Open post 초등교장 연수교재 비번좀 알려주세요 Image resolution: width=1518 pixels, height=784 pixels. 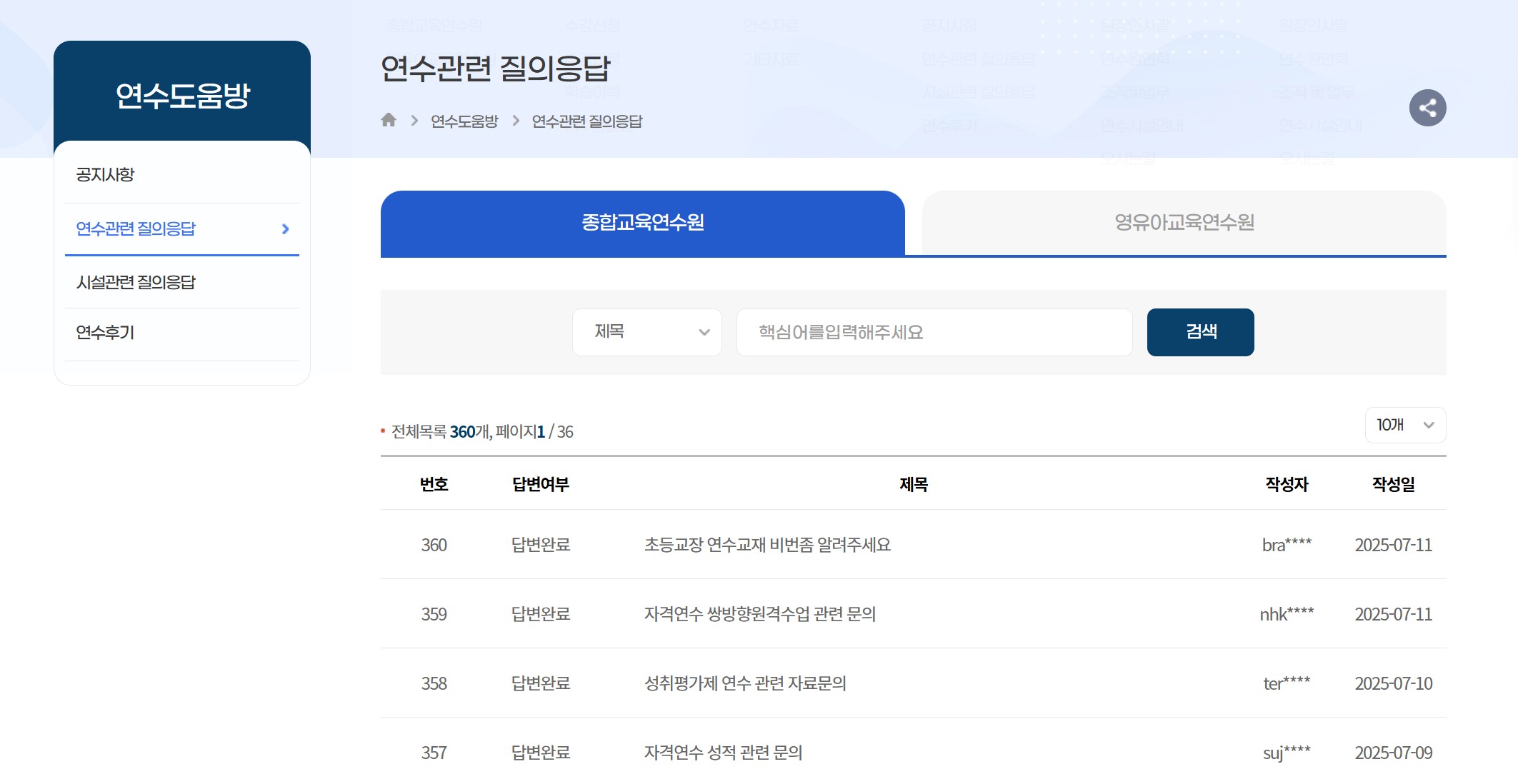[x=767, y=545]
